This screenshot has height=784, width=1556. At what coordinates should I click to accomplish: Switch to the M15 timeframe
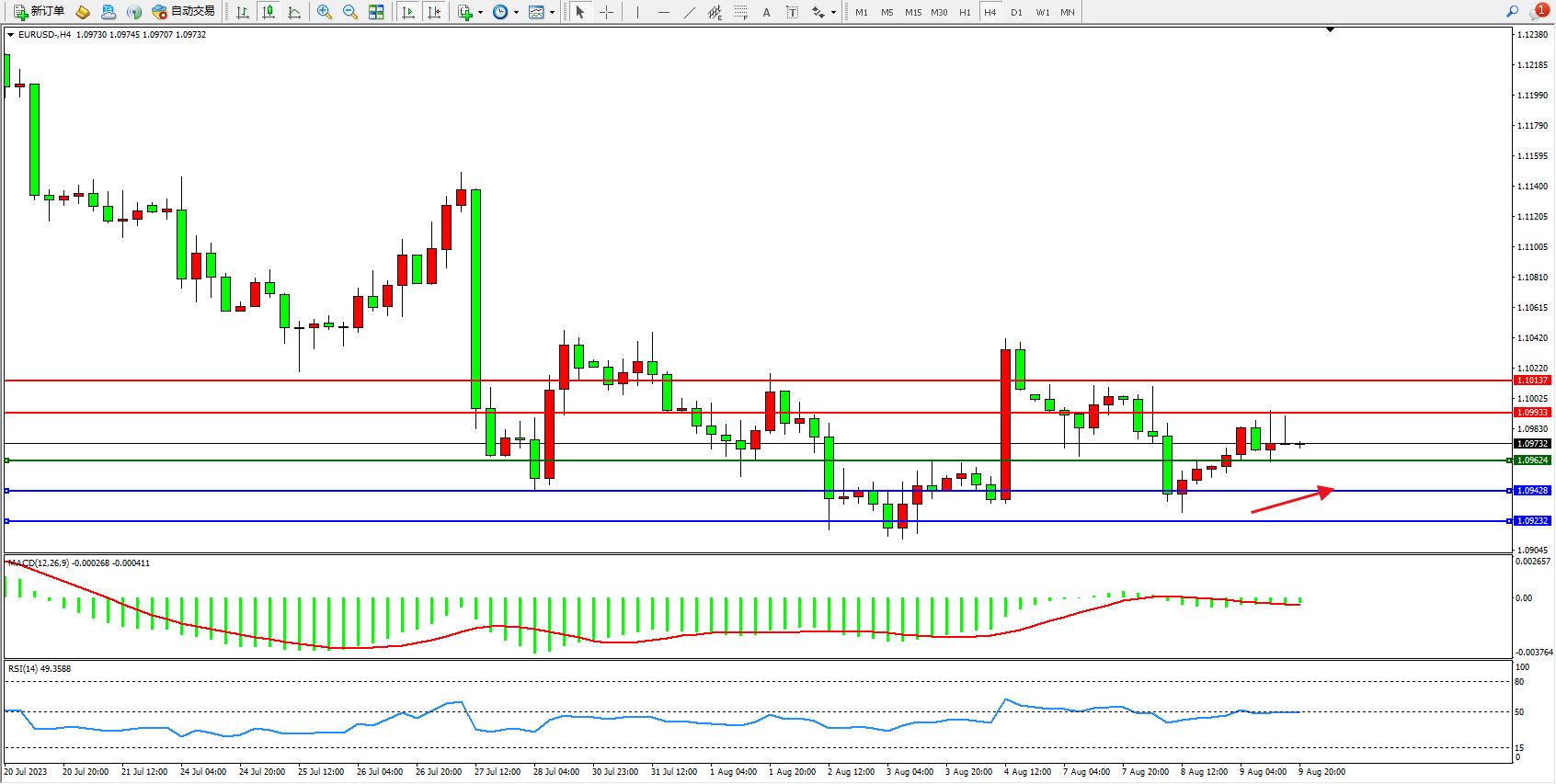[x=912, y=12]
